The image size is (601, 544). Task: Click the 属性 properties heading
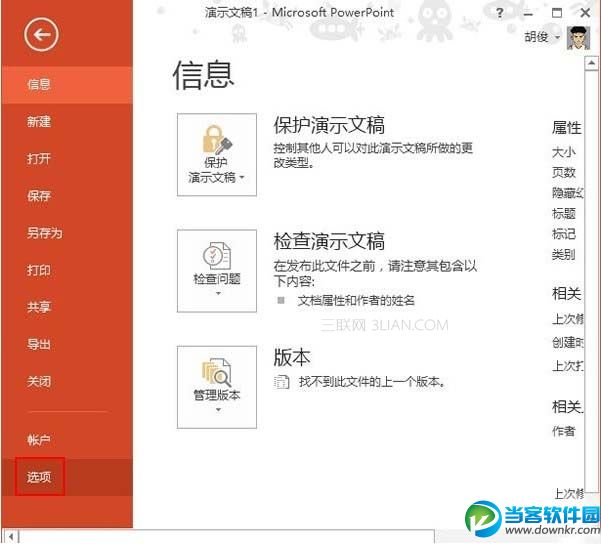[x=567, y=128]
